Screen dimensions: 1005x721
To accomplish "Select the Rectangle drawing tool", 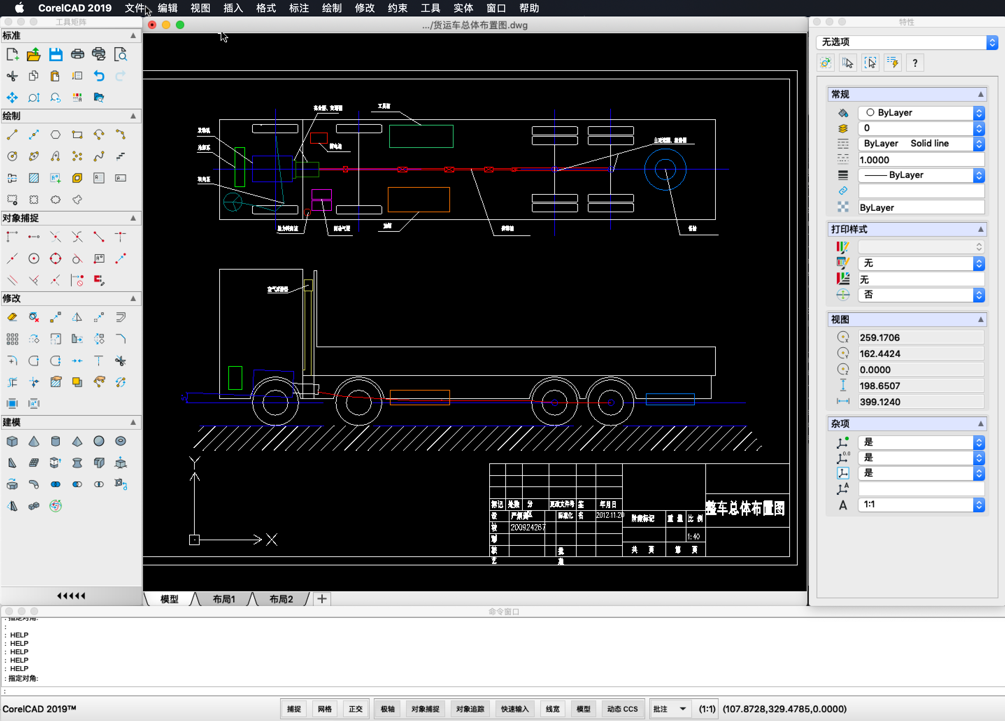I will [77, 134].
